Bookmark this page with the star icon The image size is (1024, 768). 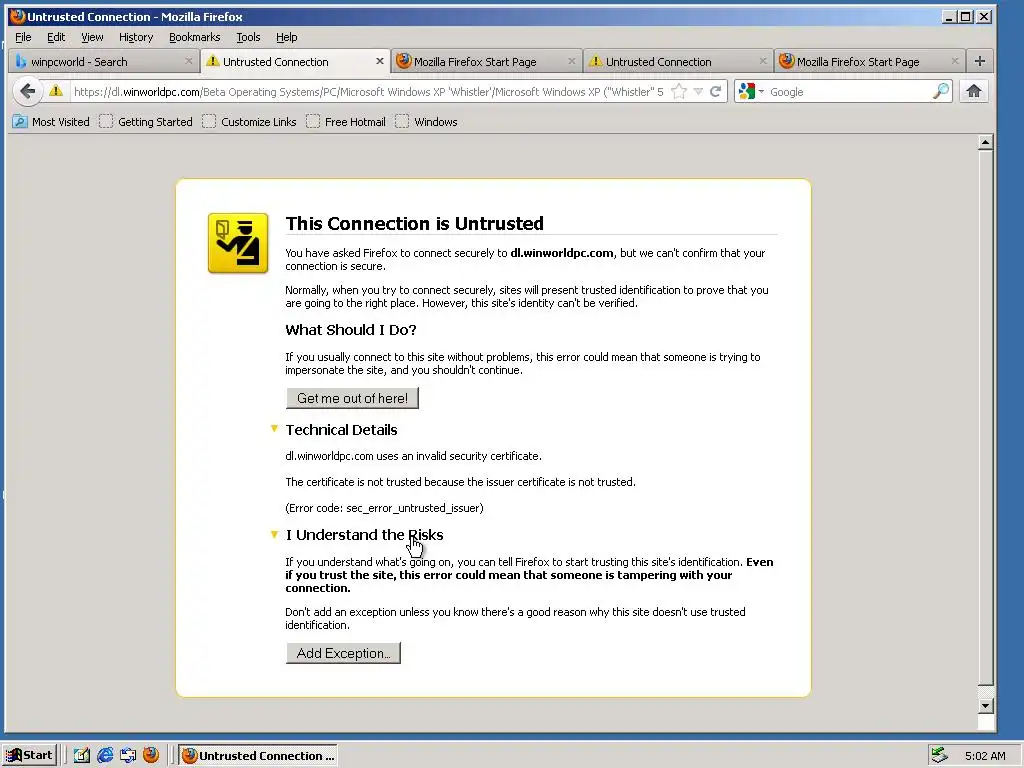click(x=679, y=91)
